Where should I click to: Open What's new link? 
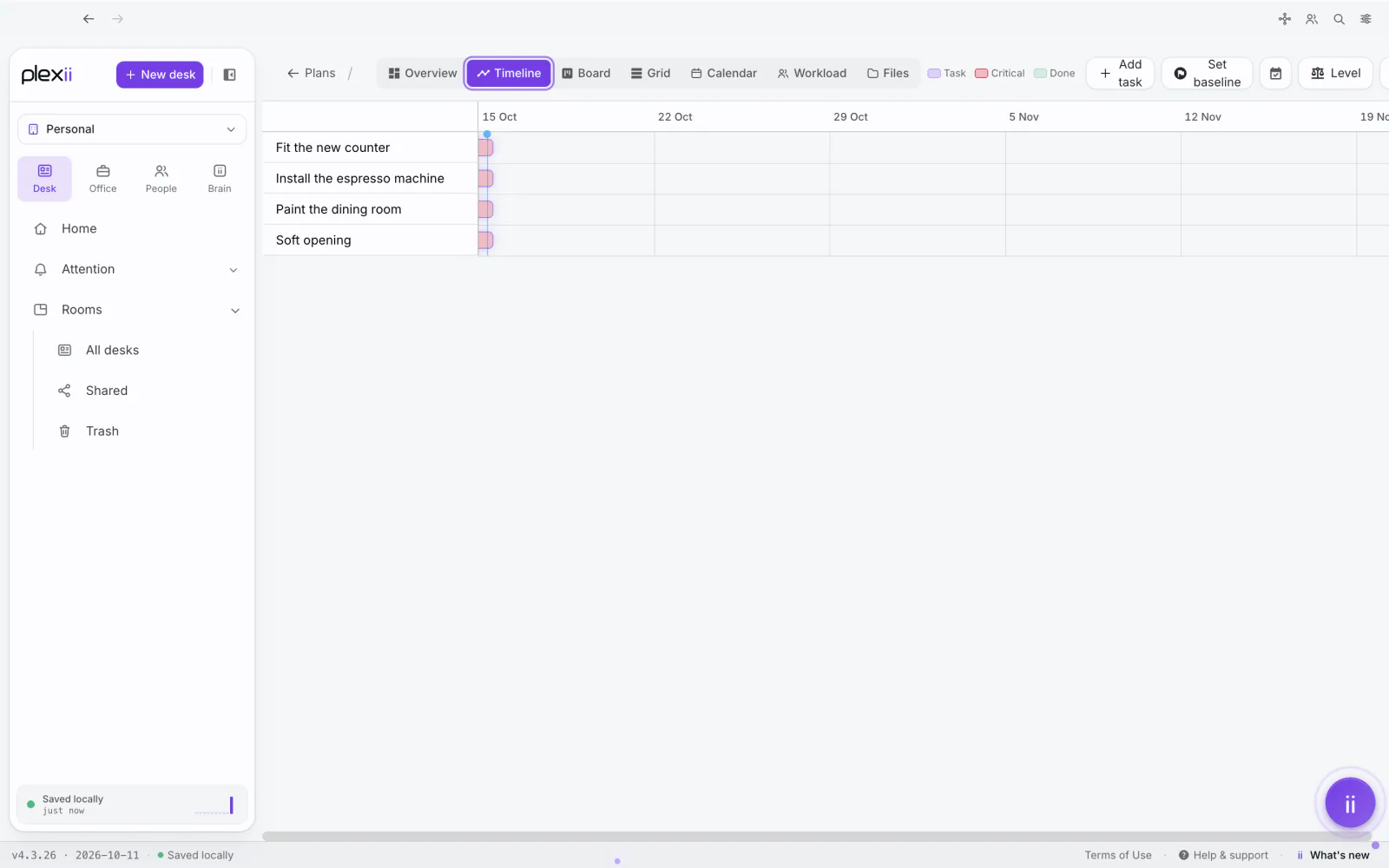pos(1333,855)
